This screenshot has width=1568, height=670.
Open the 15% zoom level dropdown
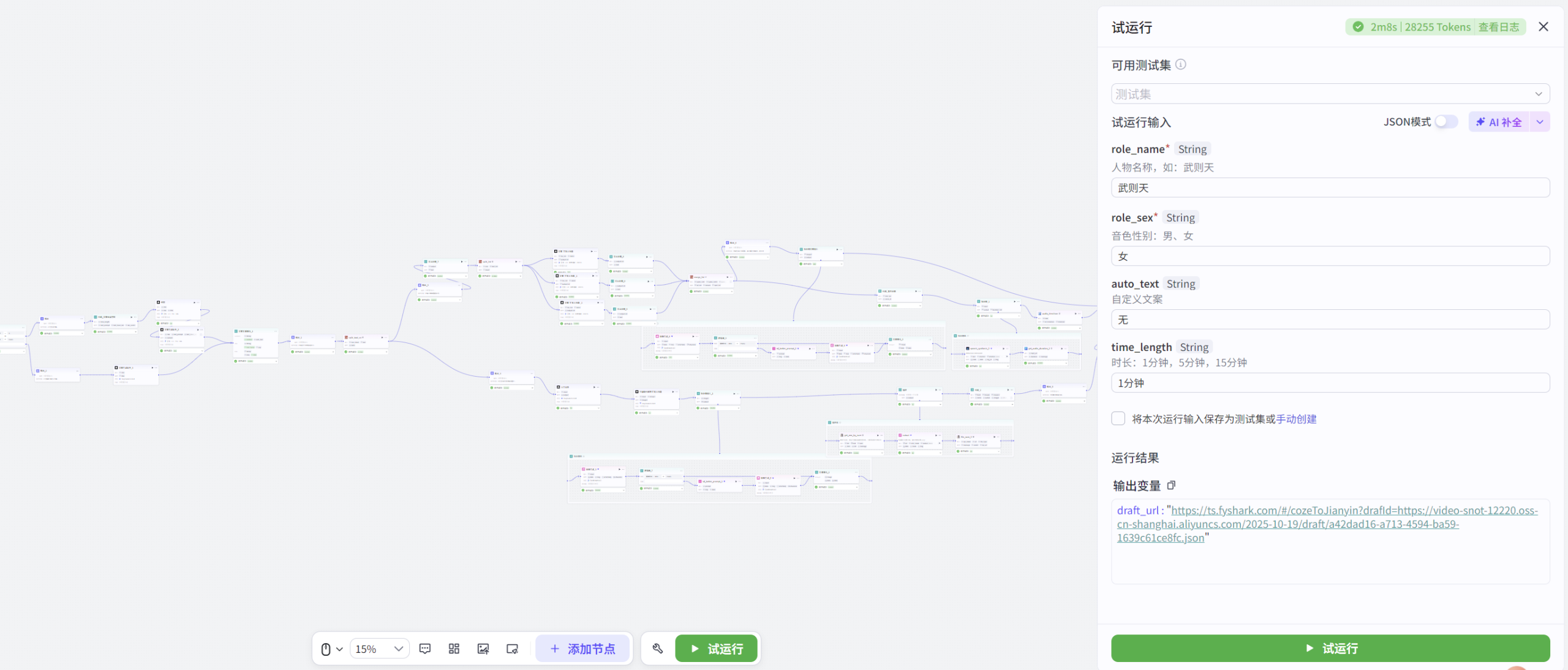point(379,649)
